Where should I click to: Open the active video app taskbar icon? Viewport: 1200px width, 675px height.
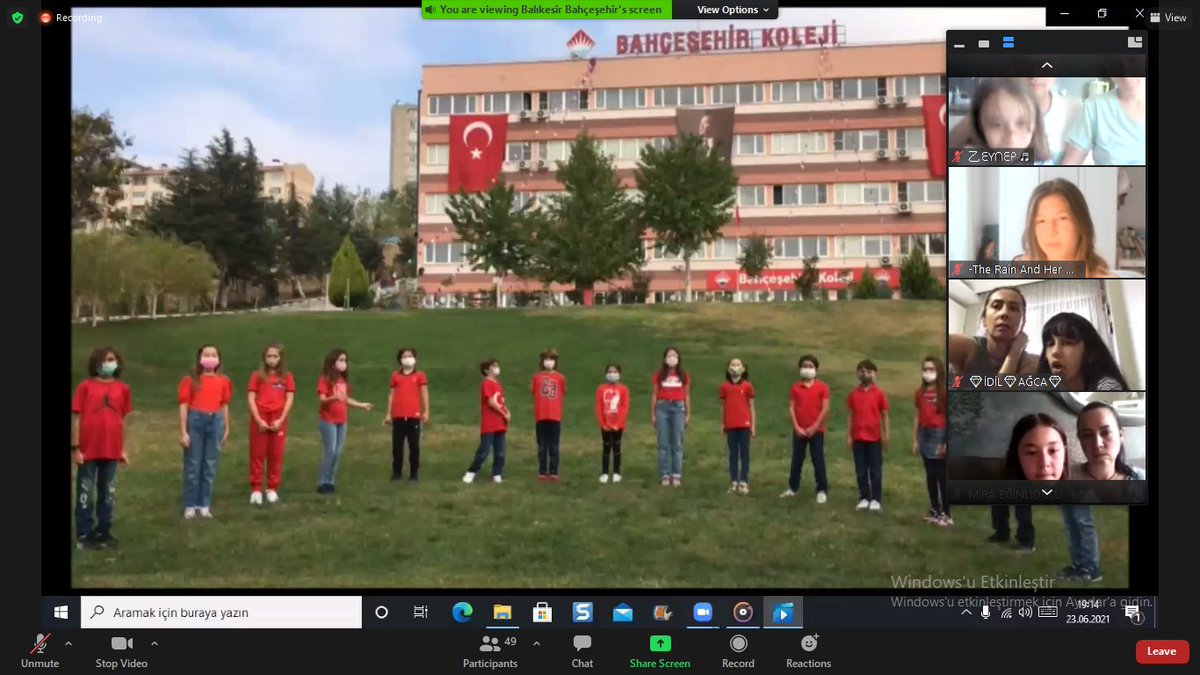pos(782,612)
